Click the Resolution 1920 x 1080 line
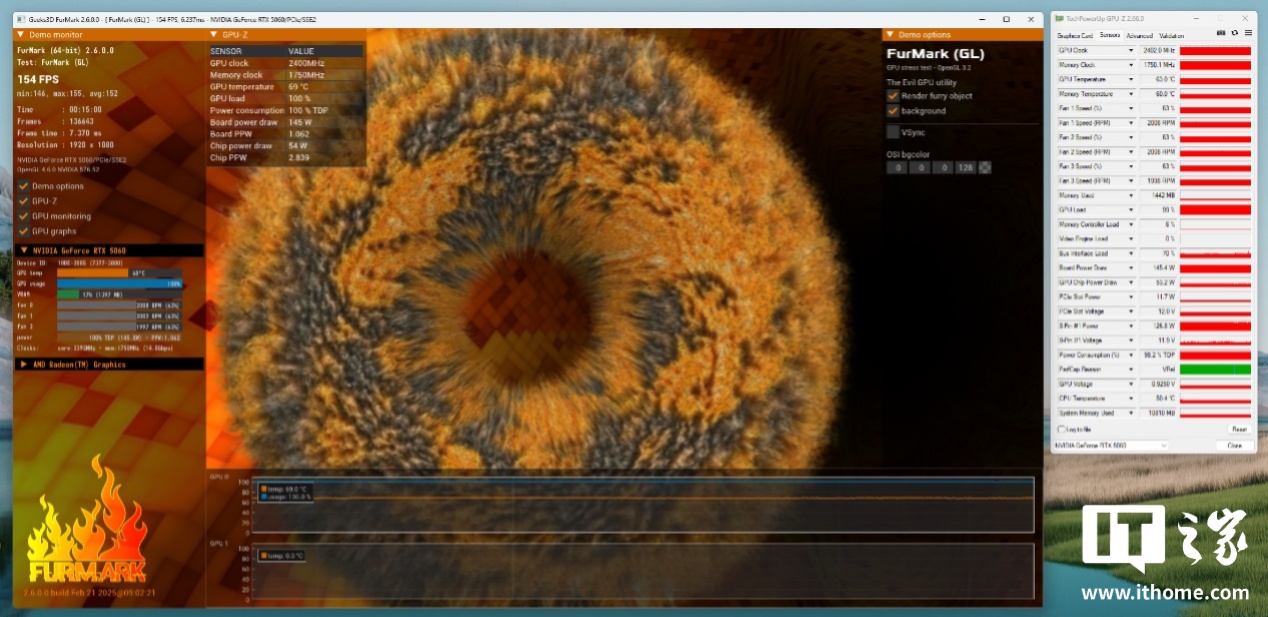 (66, 145)
